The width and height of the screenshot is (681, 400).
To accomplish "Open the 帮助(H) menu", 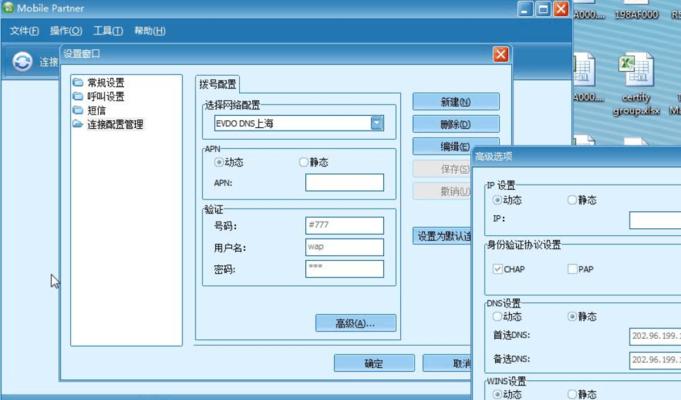I will [x=150, y=31].
